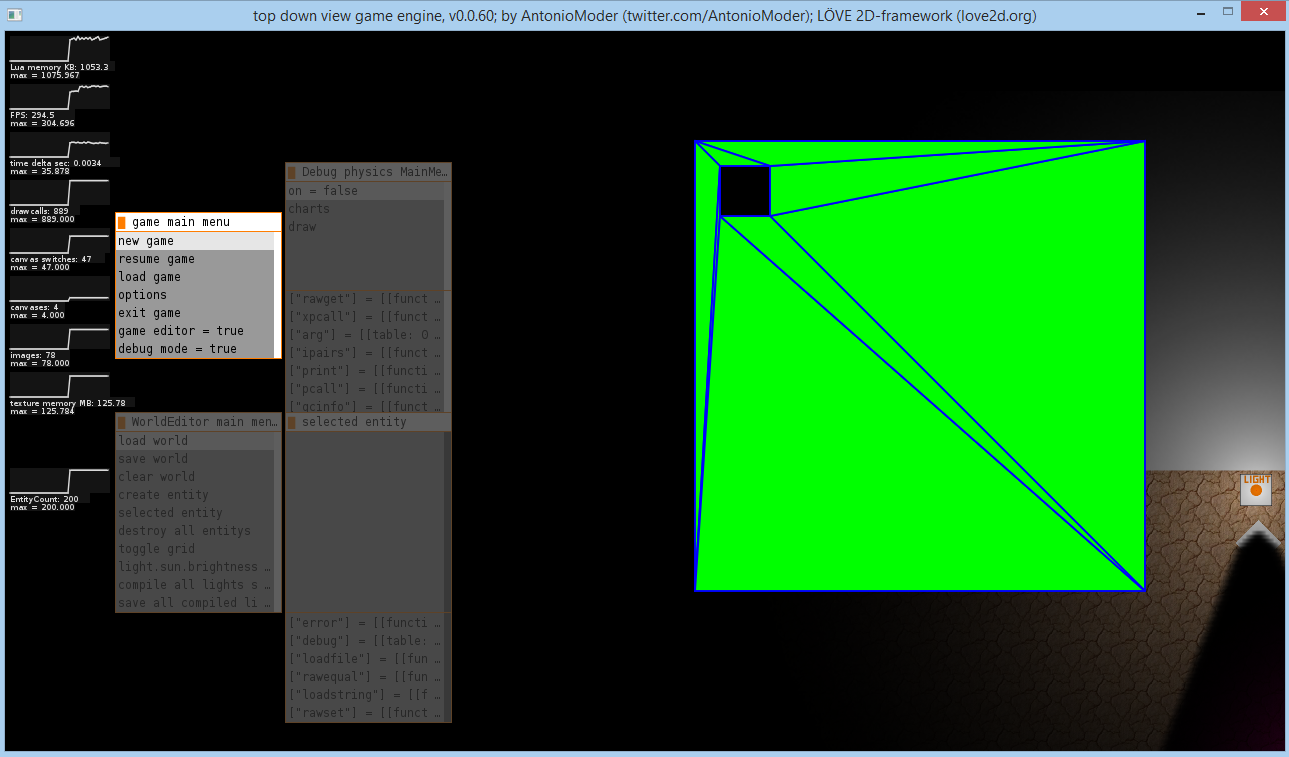This screenshot has height=757, width=1289.
Task: Select the ["rawget"] table row
Action: pyautogui.click(x=365, y=299)
